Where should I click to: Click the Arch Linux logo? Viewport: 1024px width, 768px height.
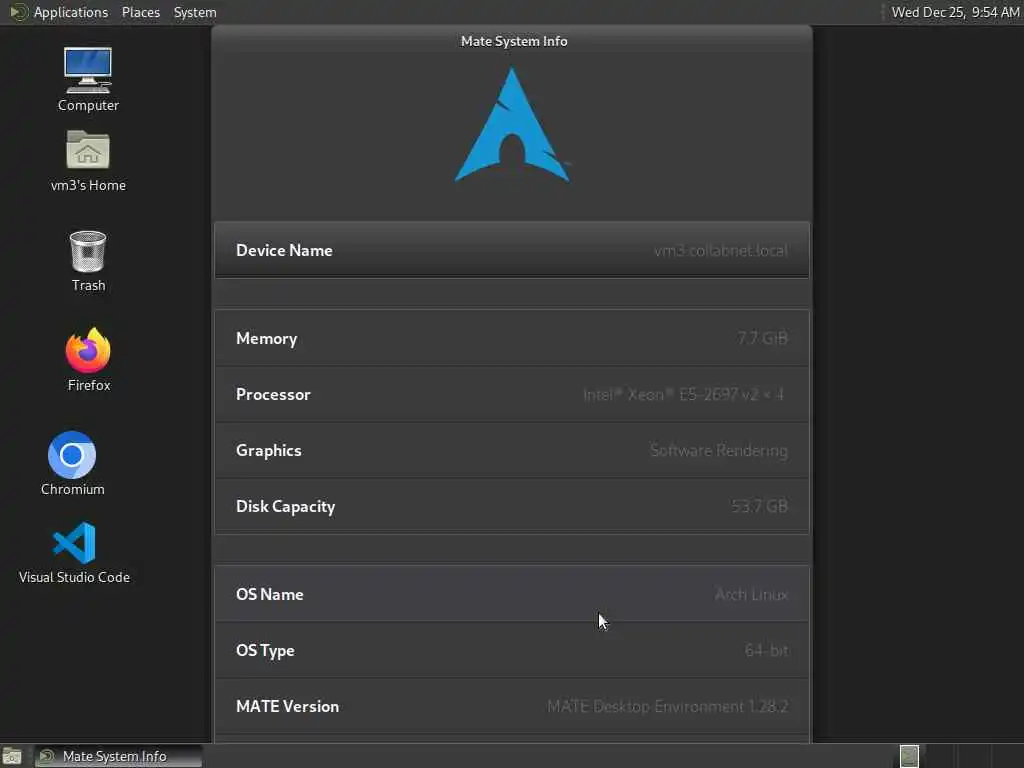pyautogui.click(x=512, y=125)
